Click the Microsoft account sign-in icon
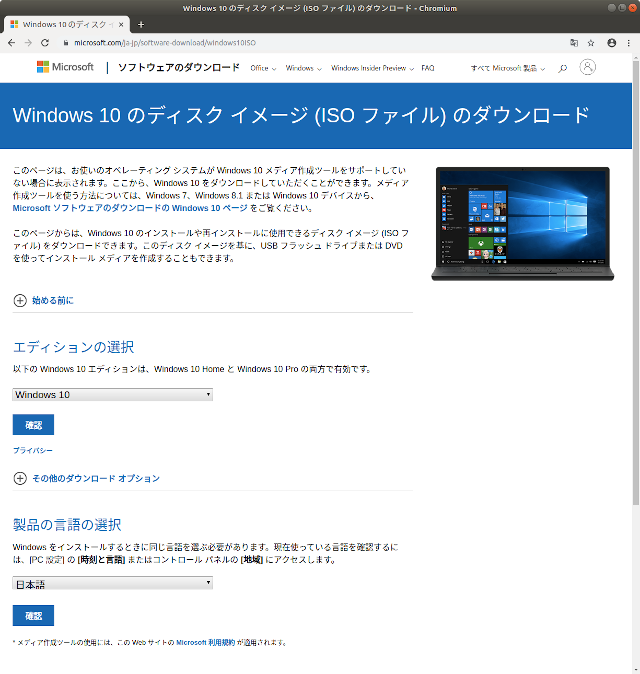This screenshot has height=674, width=640. click(587, 67)
